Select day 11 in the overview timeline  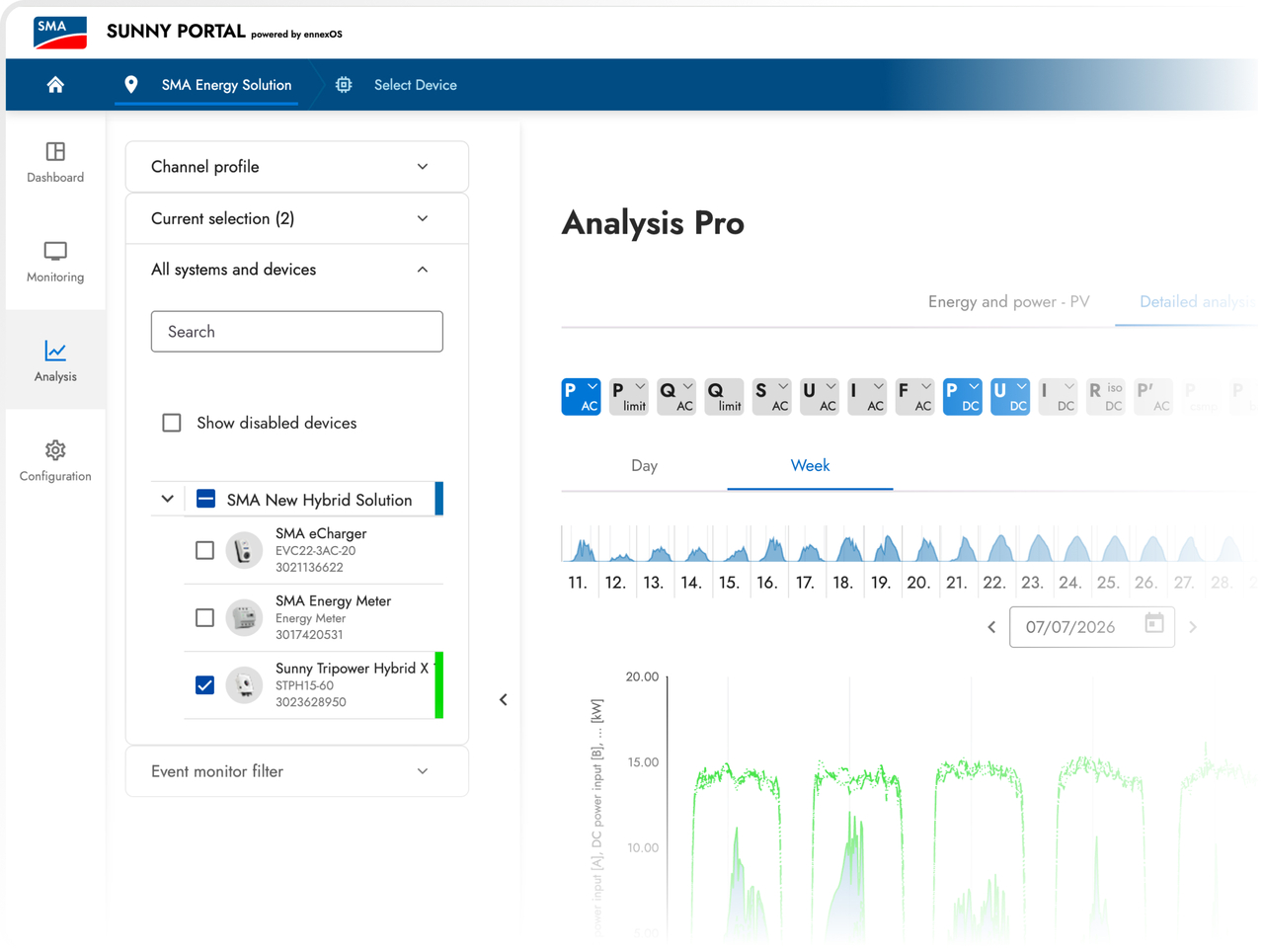pos(578,583)
